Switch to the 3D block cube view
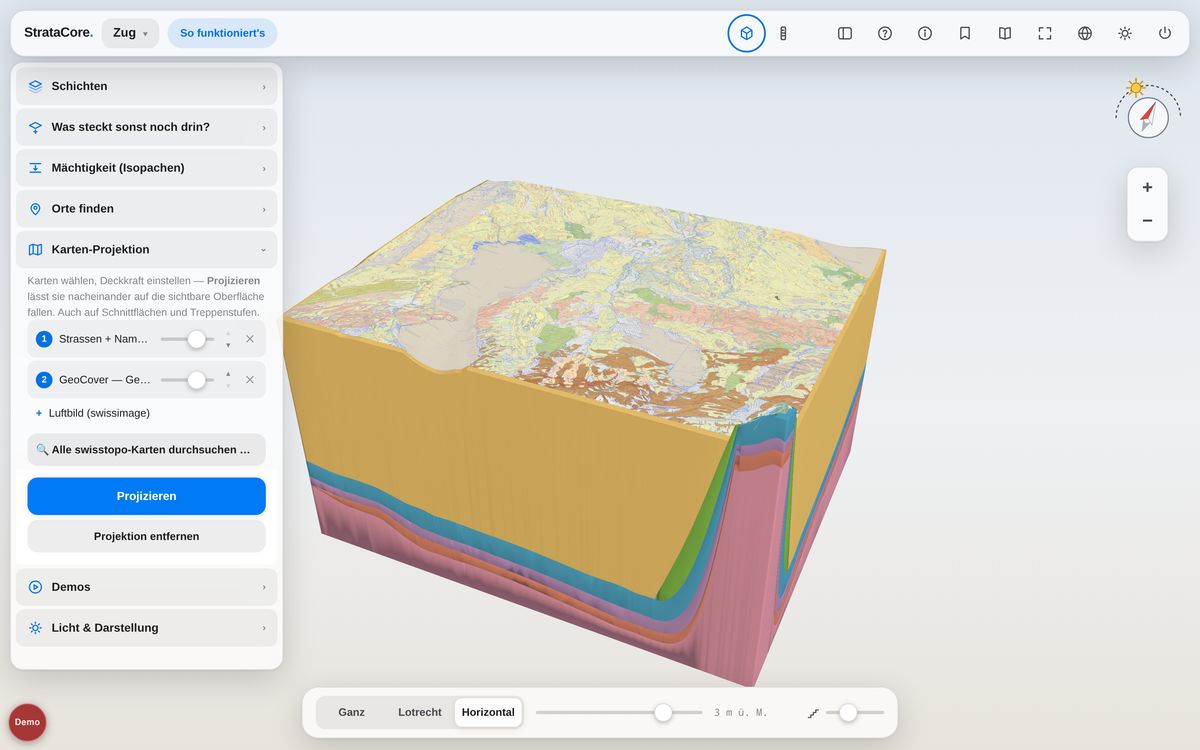Screen dimensions: 1200x750 (x=746, y=33)
